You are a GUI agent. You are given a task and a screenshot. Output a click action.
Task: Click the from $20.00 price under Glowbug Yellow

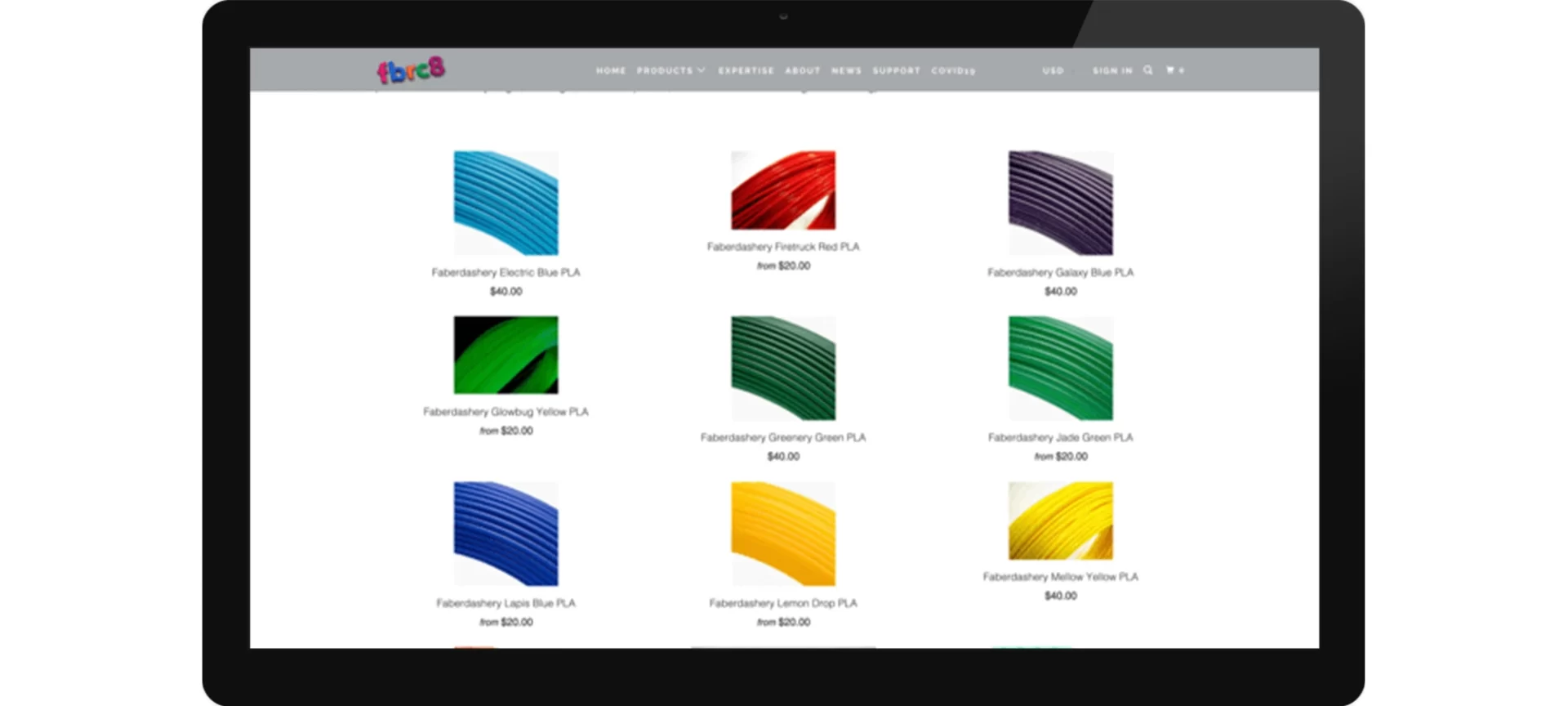(506, 431)
